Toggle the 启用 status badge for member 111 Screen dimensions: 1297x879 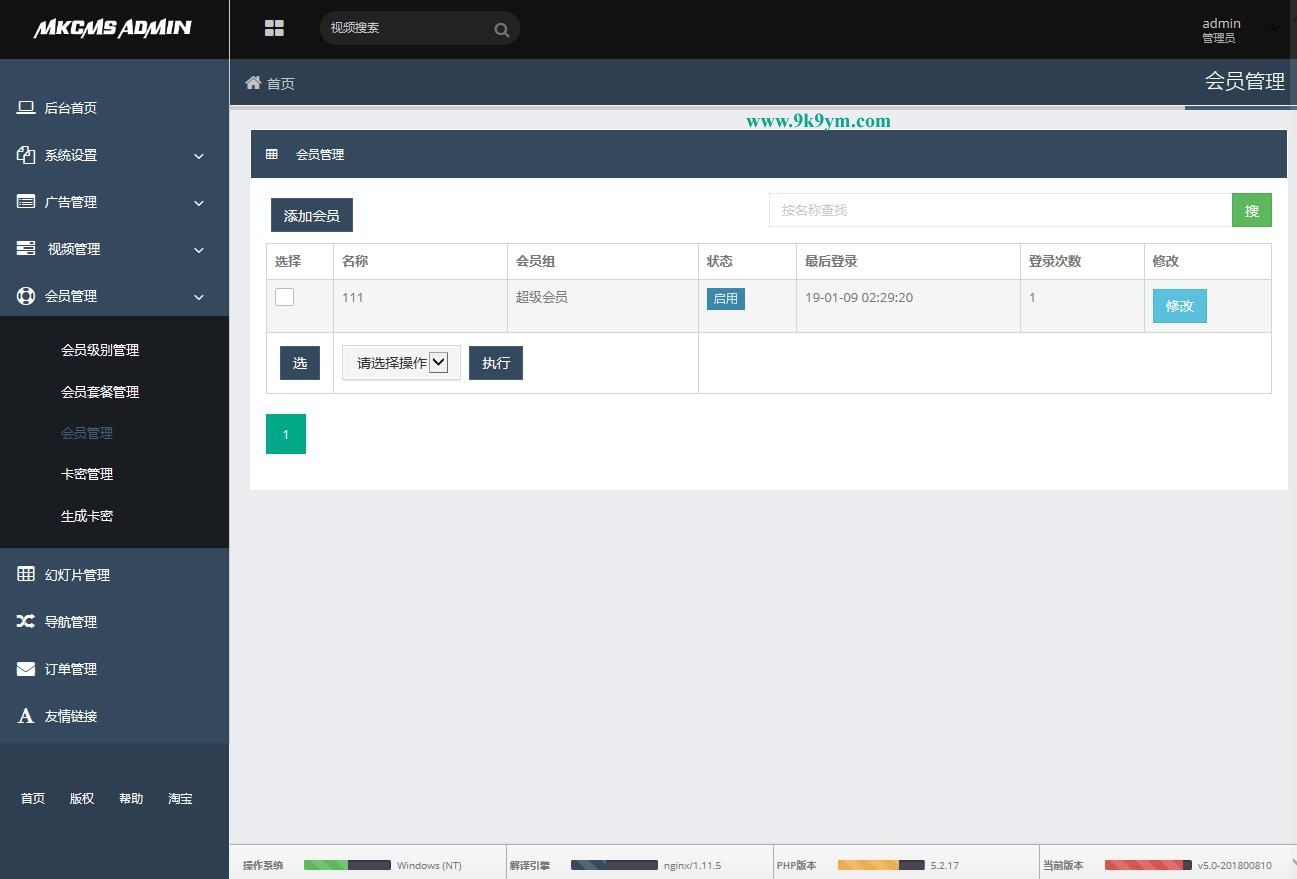point(725,298)
